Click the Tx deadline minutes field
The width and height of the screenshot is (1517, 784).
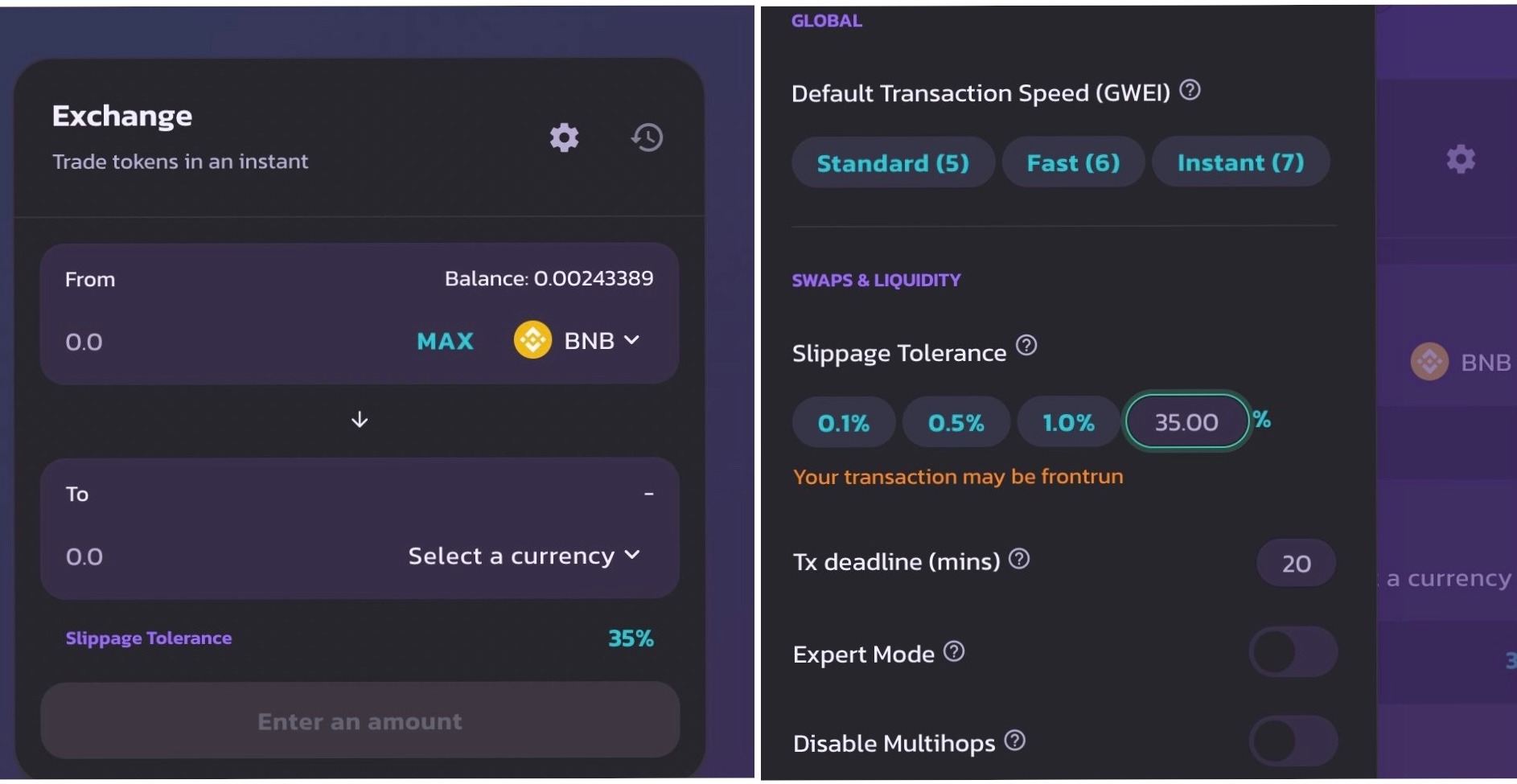(1296, 563)
